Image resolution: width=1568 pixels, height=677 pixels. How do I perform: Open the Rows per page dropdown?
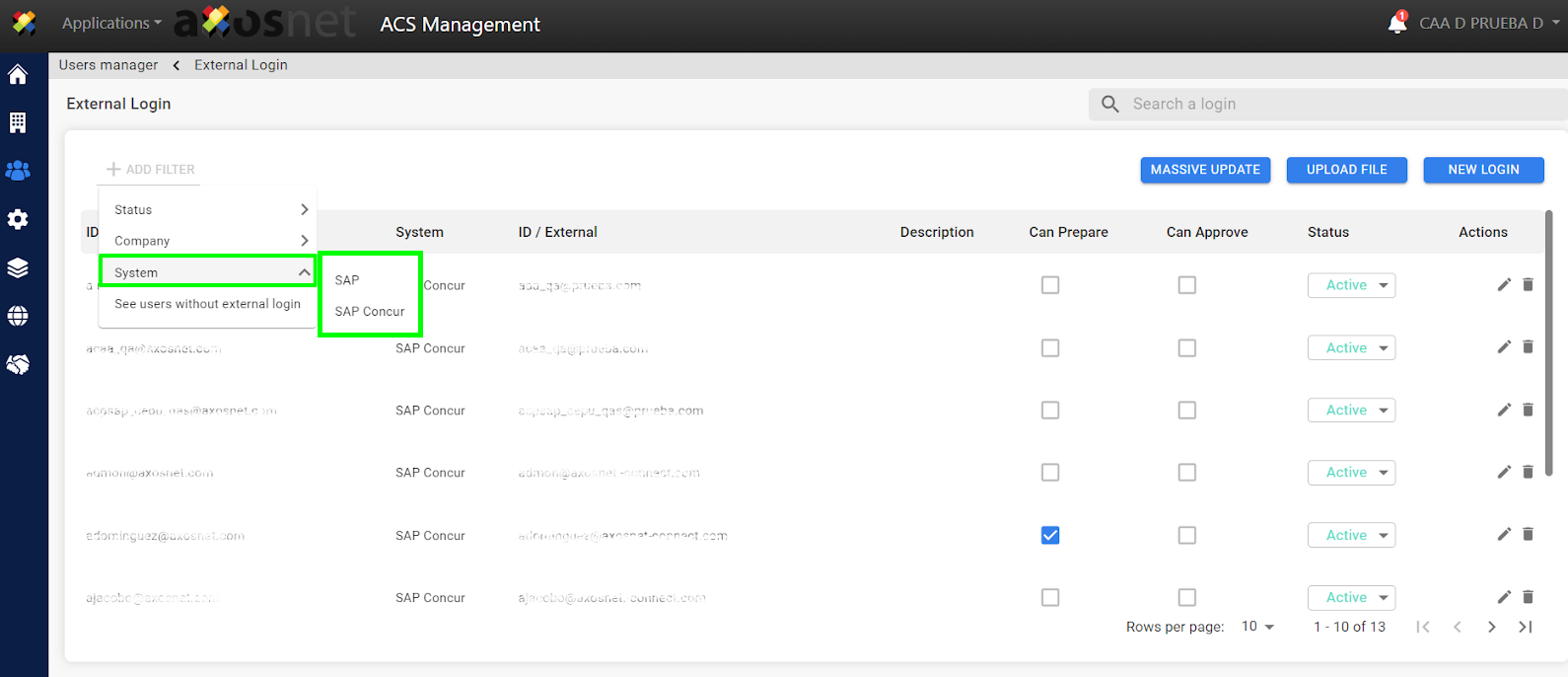(x=1257, y=627)
